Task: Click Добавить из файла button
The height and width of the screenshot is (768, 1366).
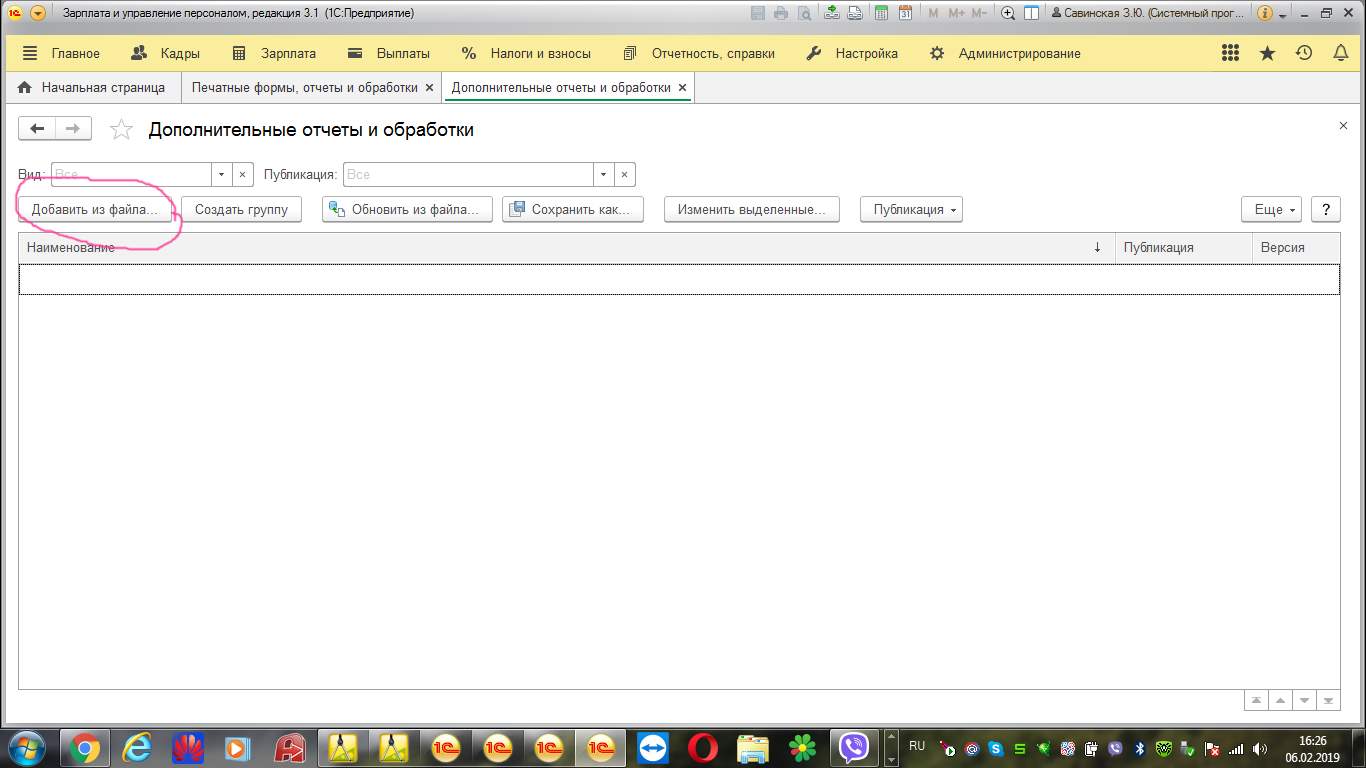Action: [x=95, y=209]
